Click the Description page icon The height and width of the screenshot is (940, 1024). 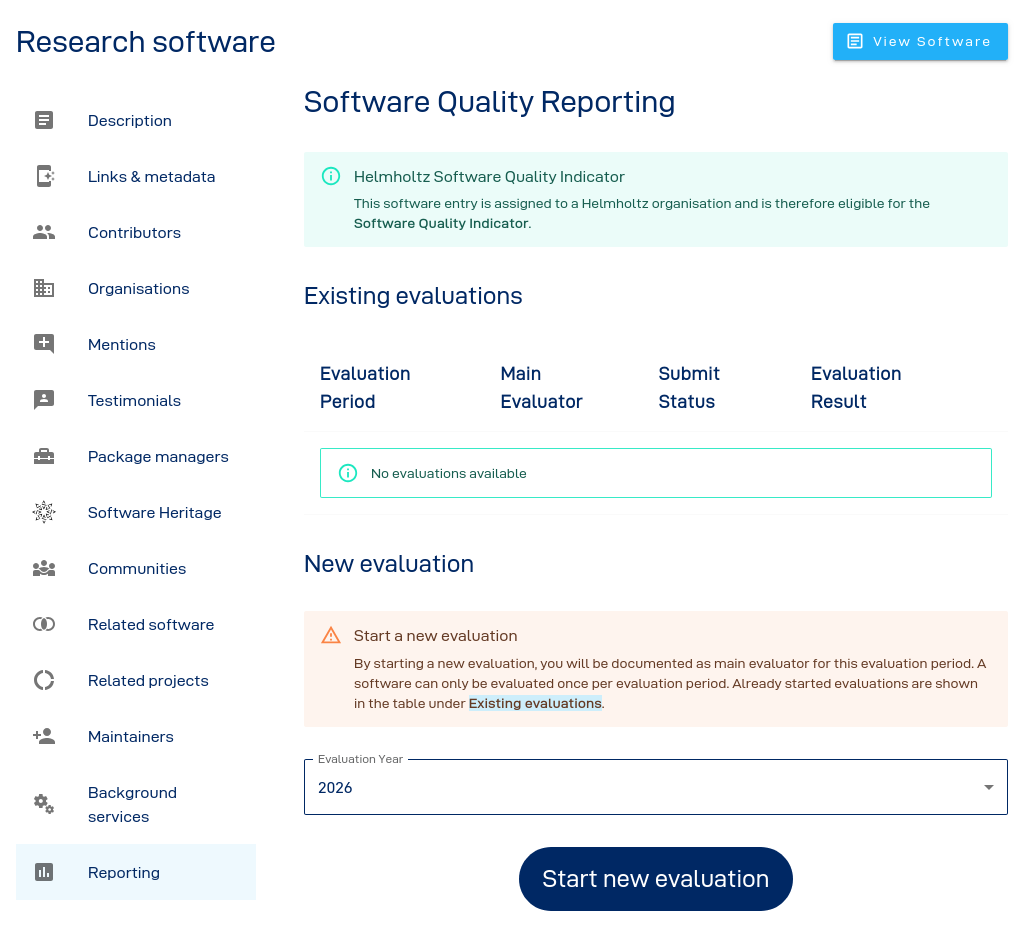click(x=44, y=120)
